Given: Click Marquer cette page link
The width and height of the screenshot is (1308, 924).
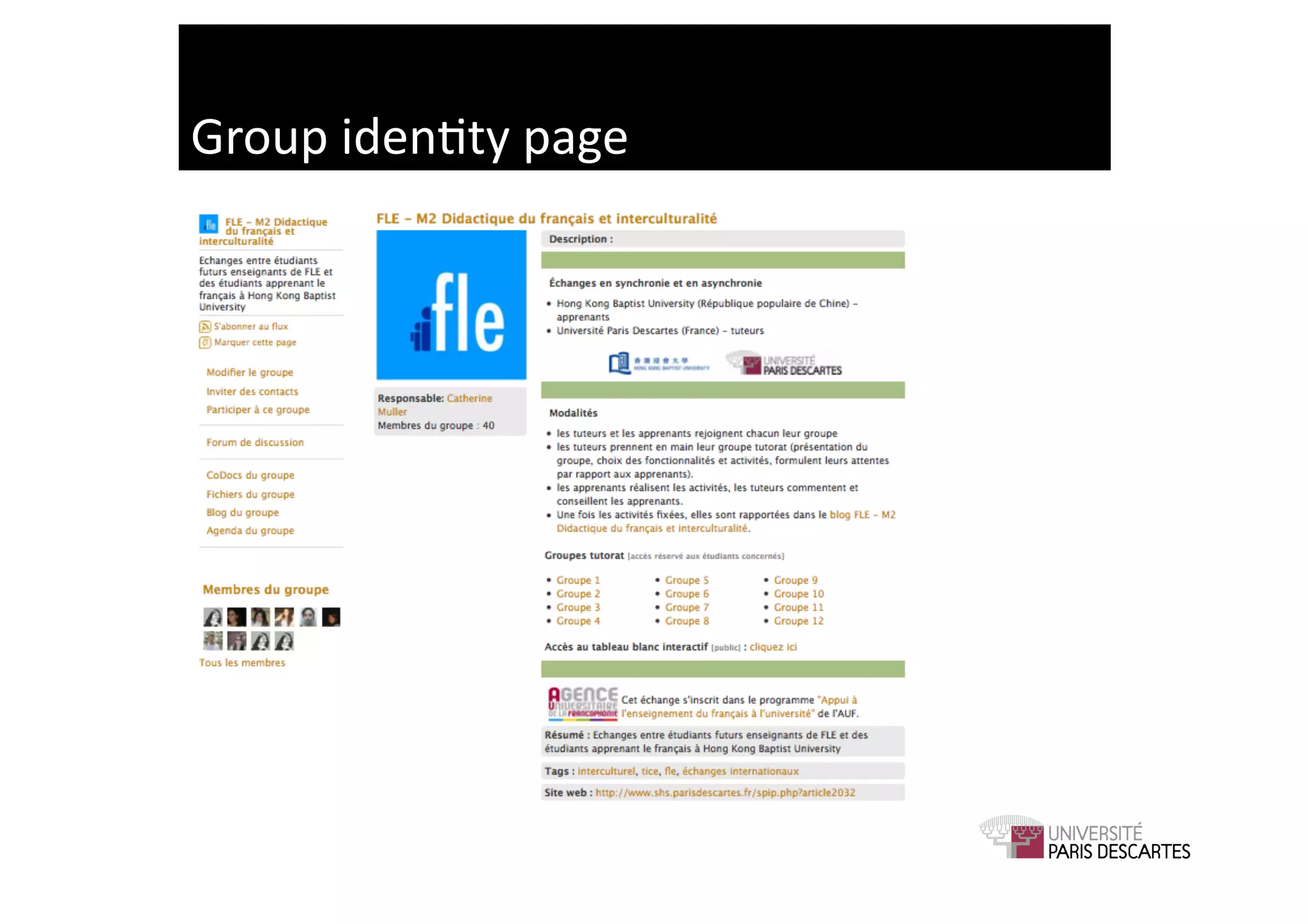Looking at the screenshot, I should click(255, 342).
